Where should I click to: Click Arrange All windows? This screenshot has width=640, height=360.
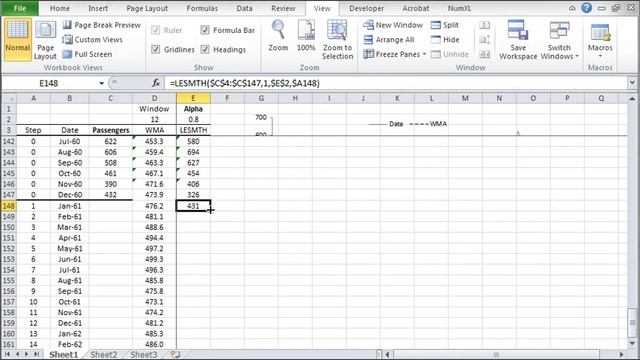click(389, 40)
